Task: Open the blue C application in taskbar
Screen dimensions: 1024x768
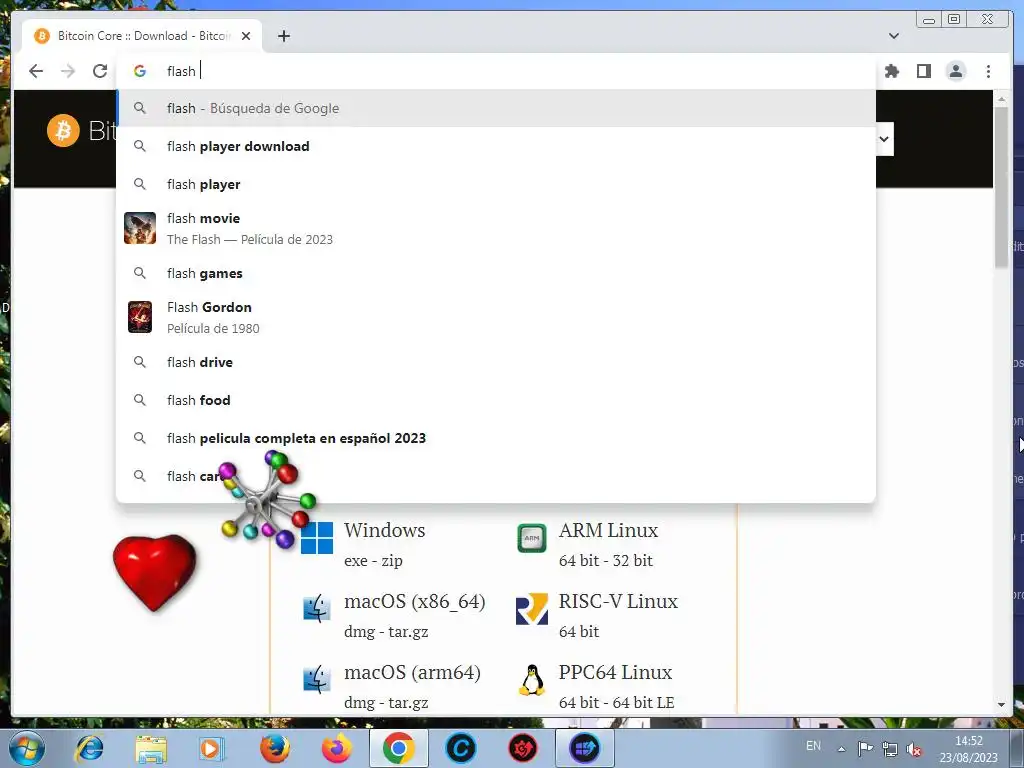Action: tap(460, 748)
